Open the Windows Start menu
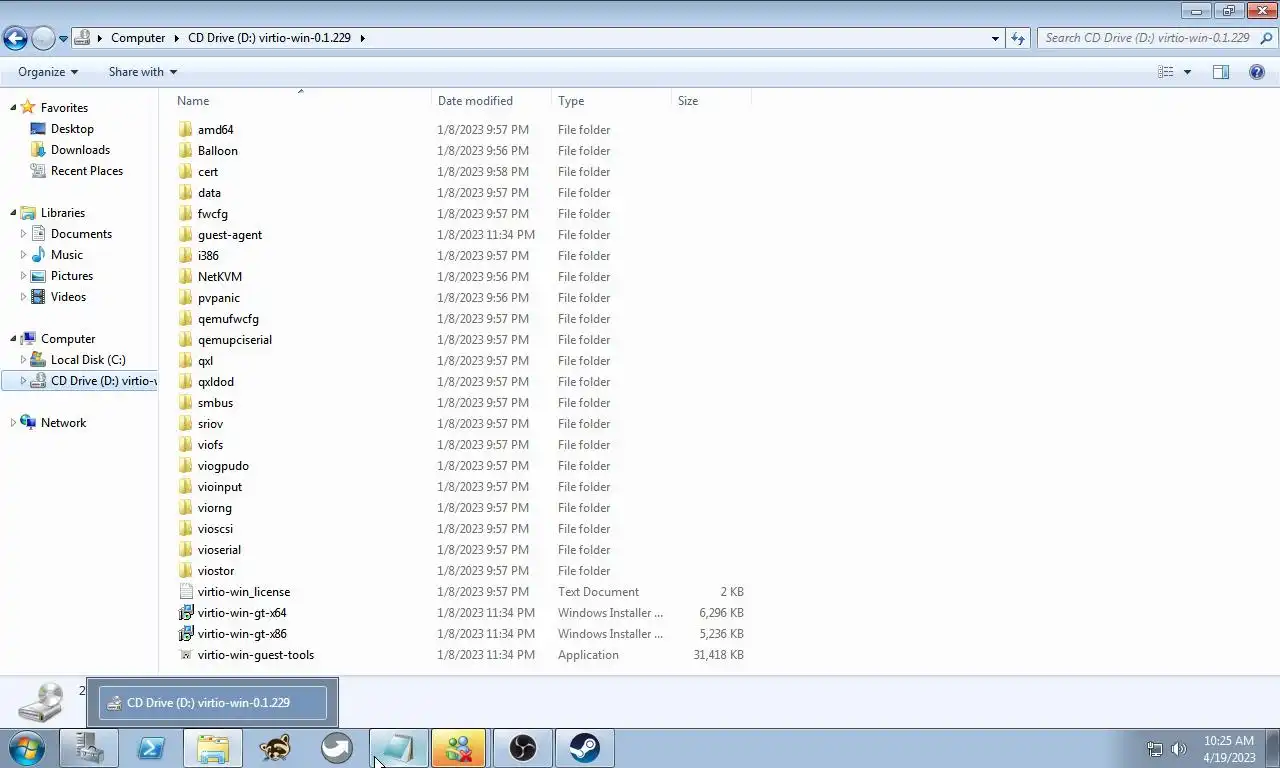1280x768 pixels. (x=27, y=748)
